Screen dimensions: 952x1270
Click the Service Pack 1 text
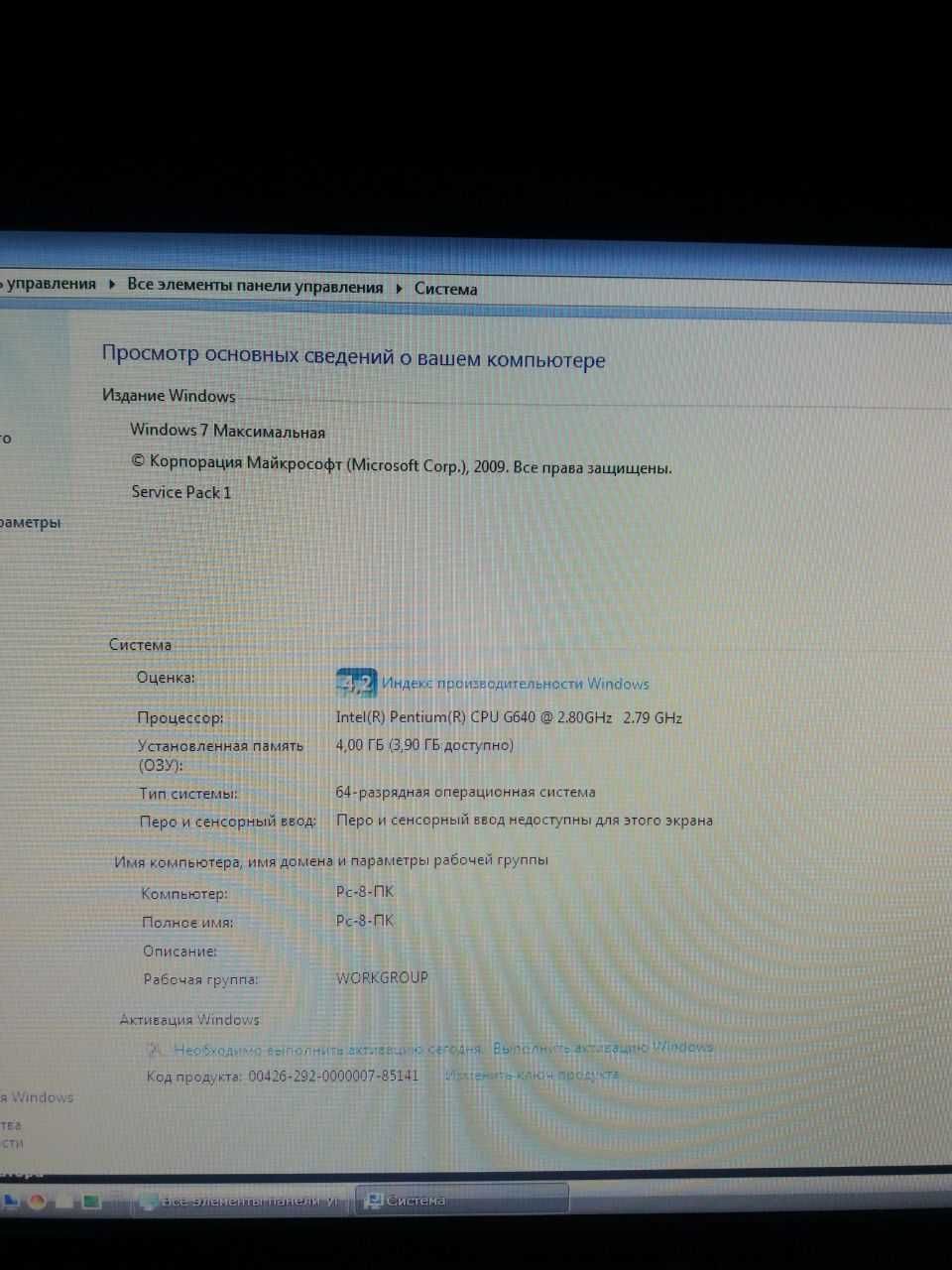click(181, 492)
